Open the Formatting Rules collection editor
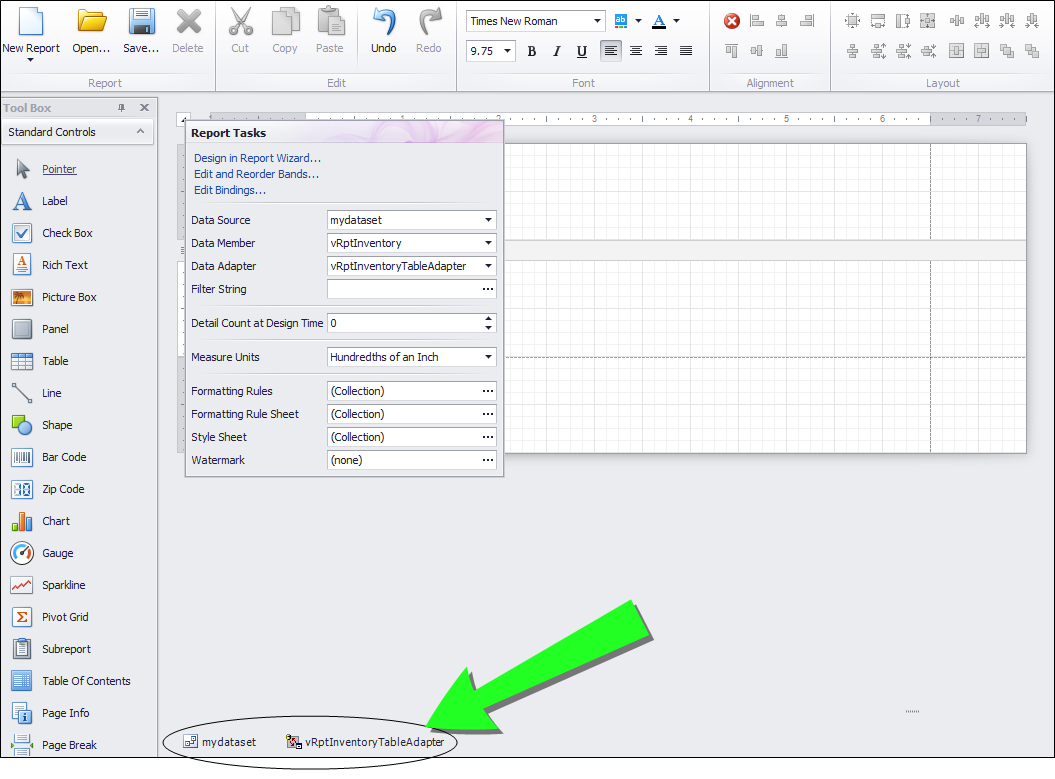Image resolution: width=1055 pixels, height=779 pixels. 488,391
